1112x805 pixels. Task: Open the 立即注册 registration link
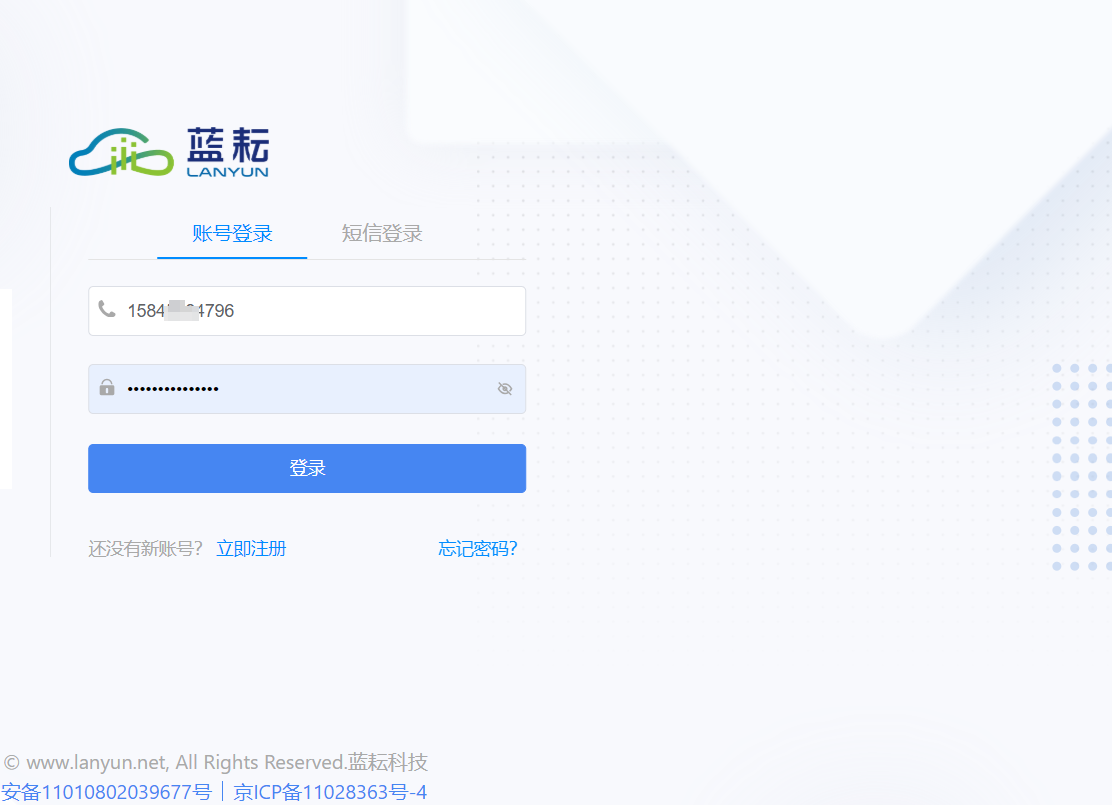(x=251, y=548)
